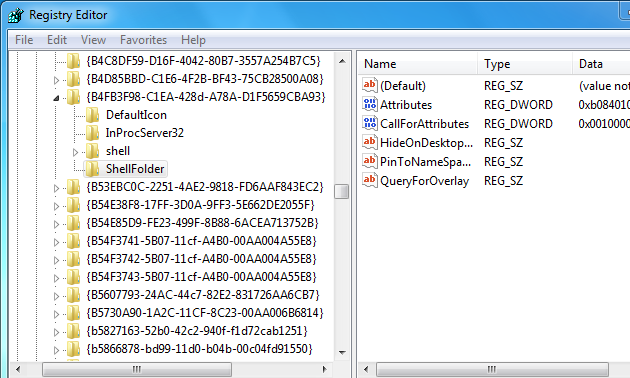Image resolution: width=630 pixels, height=378 pixels.
Task: Click the DefaultIcon folder icon
Action: [x=92, y=115]
